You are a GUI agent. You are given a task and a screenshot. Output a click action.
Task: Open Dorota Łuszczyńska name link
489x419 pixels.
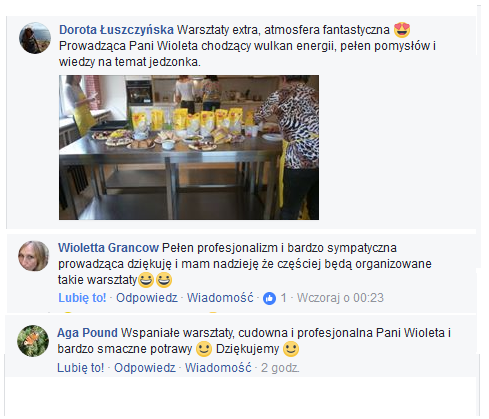point(116,30)
